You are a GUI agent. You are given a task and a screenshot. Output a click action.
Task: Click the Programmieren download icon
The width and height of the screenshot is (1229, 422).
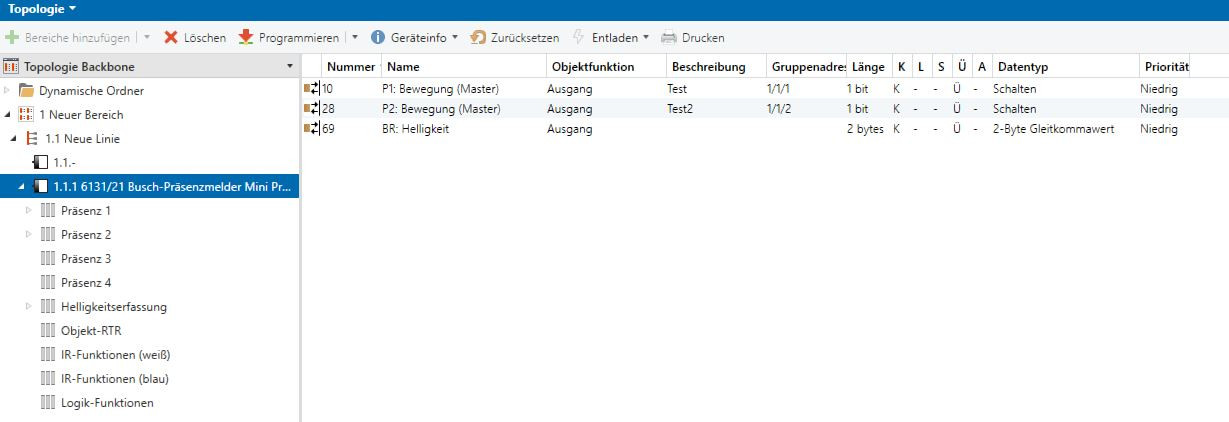[x=246, y=38]
